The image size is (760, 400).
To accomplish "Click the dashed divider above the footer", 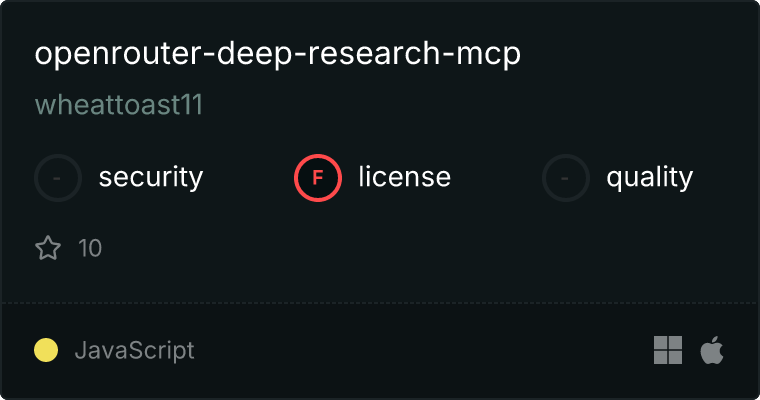I will [380, 303].
